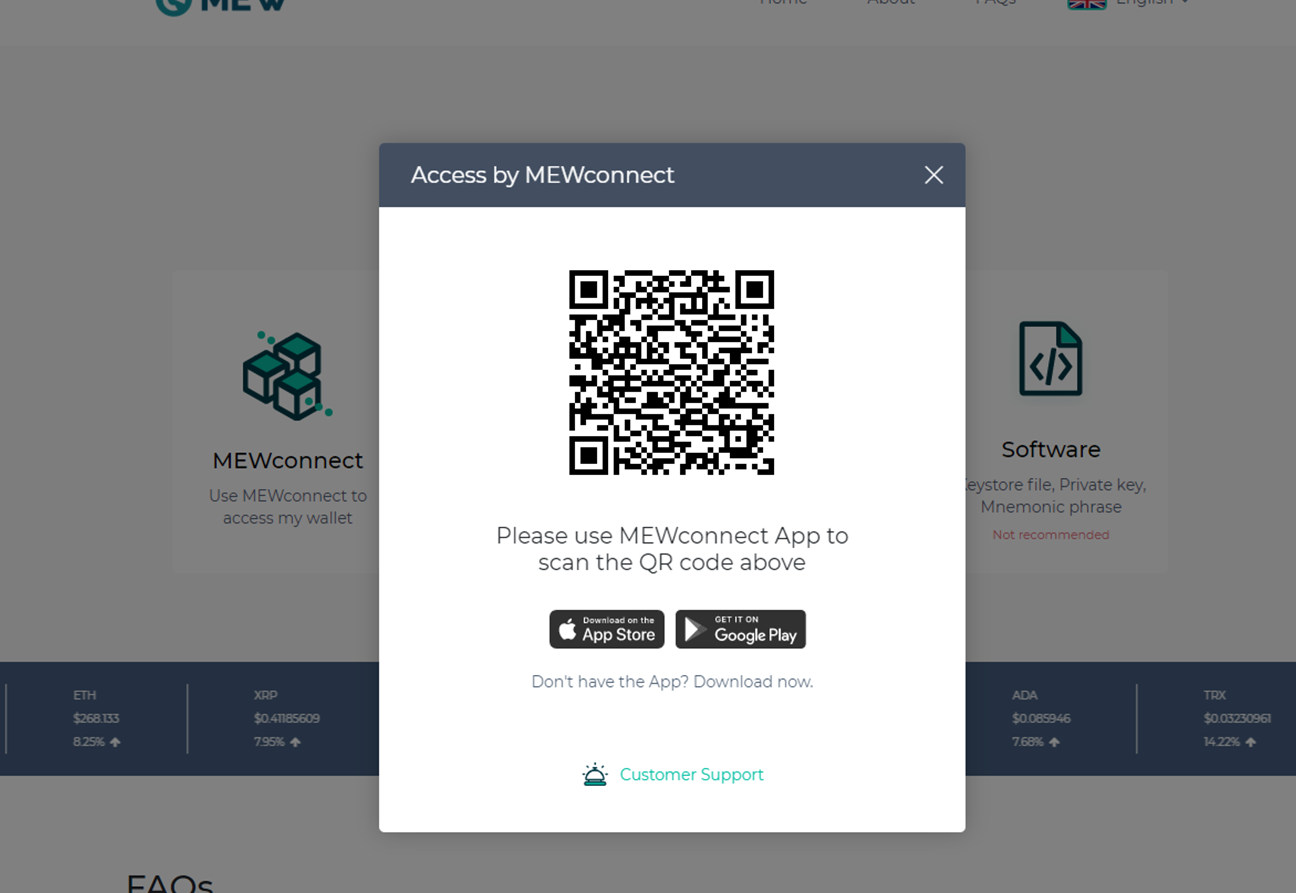Click the FAQs section heading
The height and width of the screenshot is (893, 1296).
pos(170,882)
